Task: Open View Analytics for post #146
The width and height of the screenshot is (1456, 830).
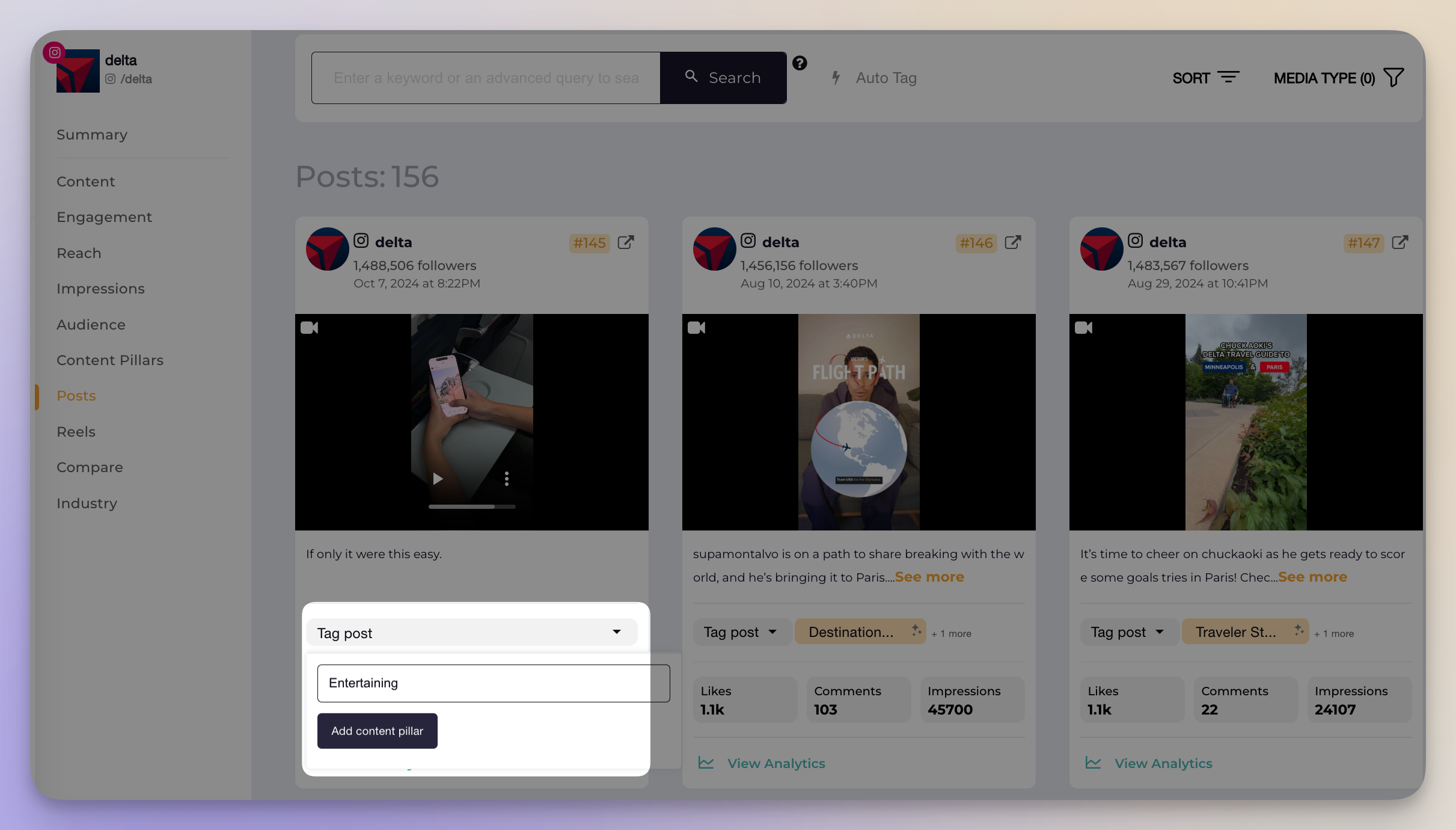Action: [x=762, y=763]
